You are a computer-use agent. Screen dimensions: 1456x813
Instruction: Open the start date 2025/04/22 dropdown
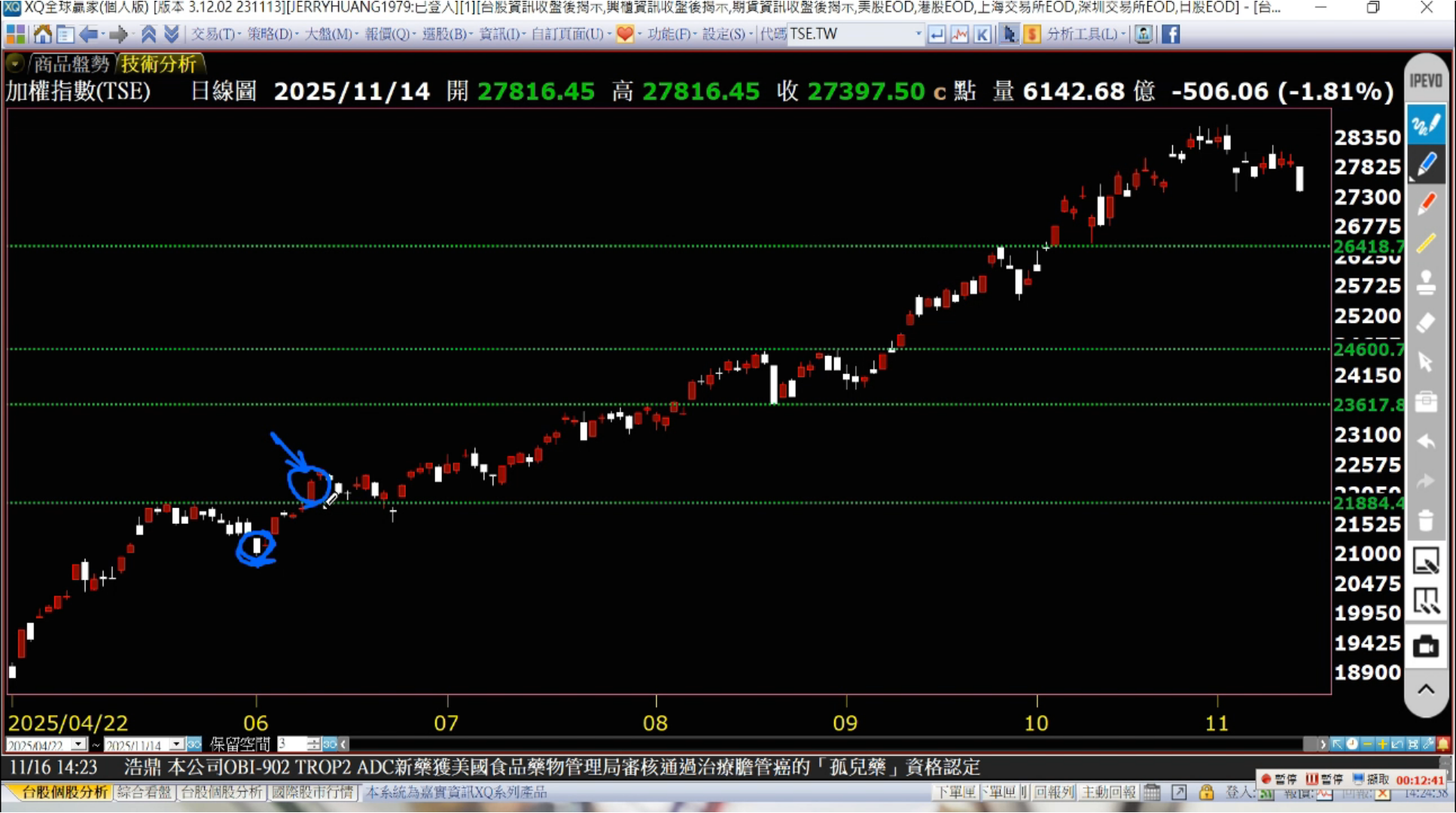click(79, 744)
